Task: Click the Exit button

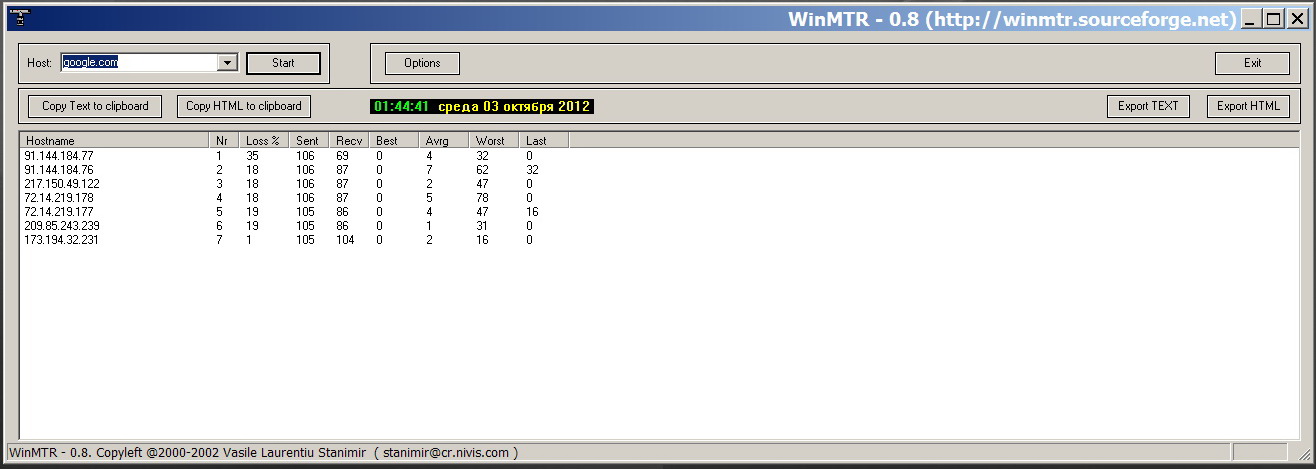Action: click(x=1252, y=63)
